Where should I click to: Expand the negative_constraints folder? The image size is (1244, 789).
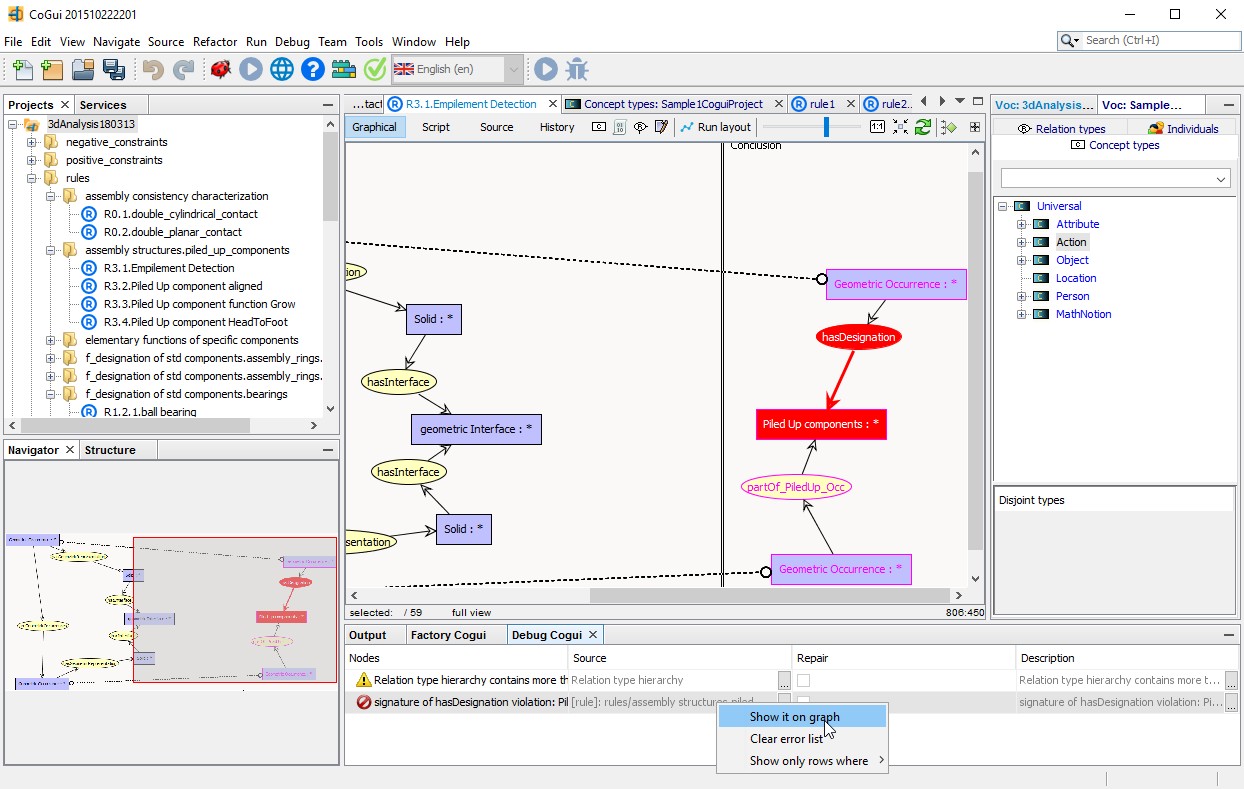32,142
